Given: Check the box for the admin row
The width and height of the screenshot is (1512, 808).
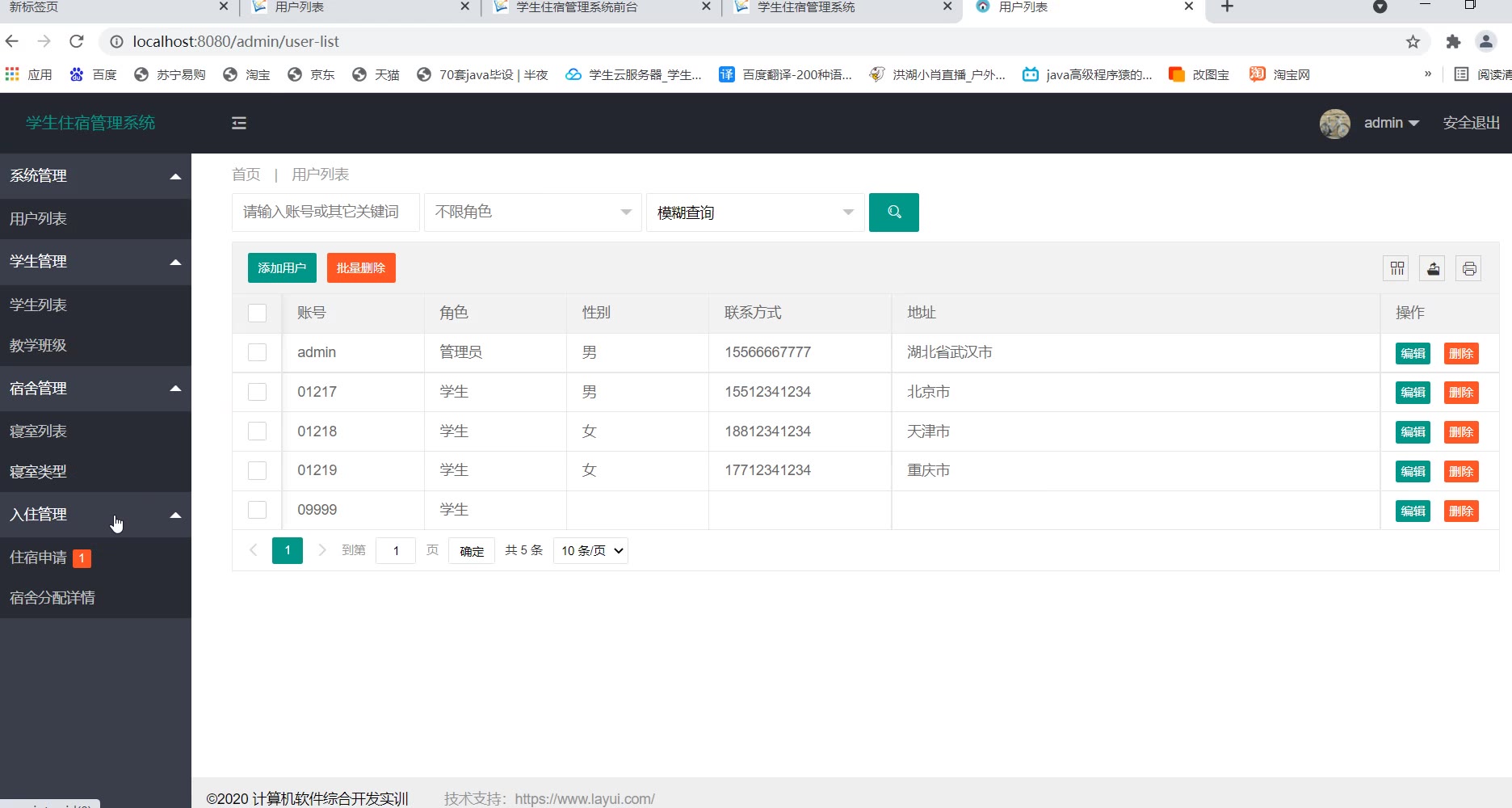Looking at the screenshot, I should pos(257,353).
